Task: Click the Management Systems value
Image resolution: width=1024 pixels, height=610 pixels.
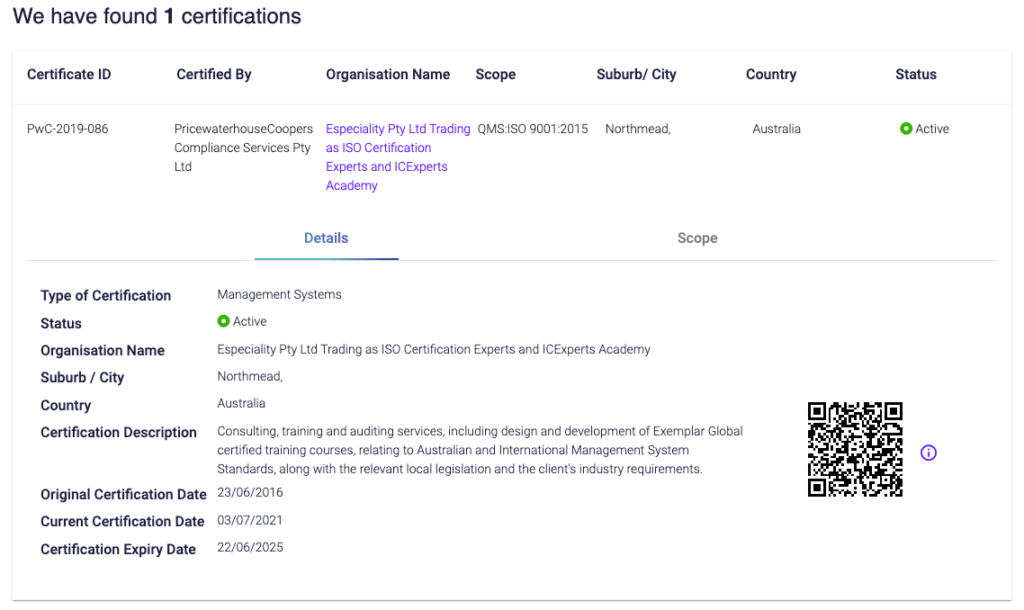Action: click(280, 295)
